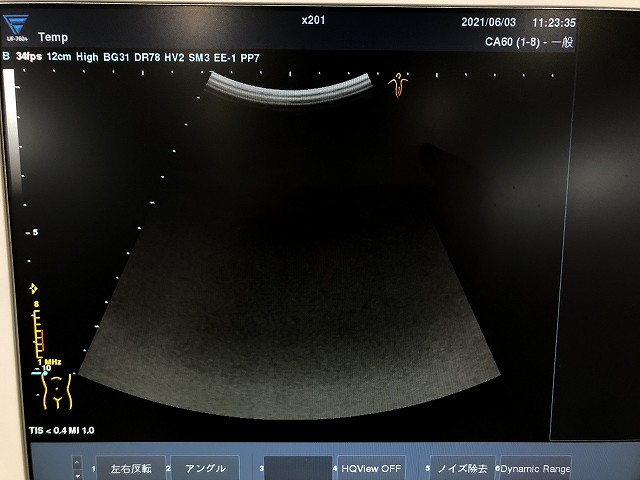Click the probe orientation marker beside the scan
The width and height of the screenshot is (640, 480).
400,84
